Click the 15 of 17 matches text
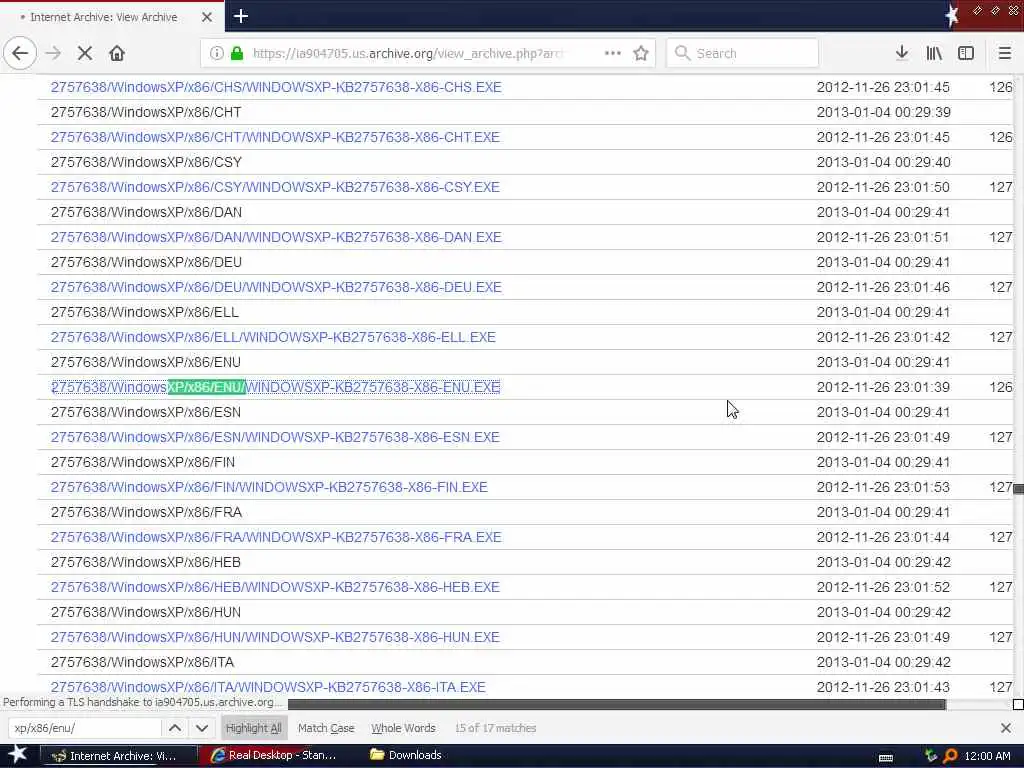The image size is (1024, 768). pyautogui.click(x=495, y=728)
